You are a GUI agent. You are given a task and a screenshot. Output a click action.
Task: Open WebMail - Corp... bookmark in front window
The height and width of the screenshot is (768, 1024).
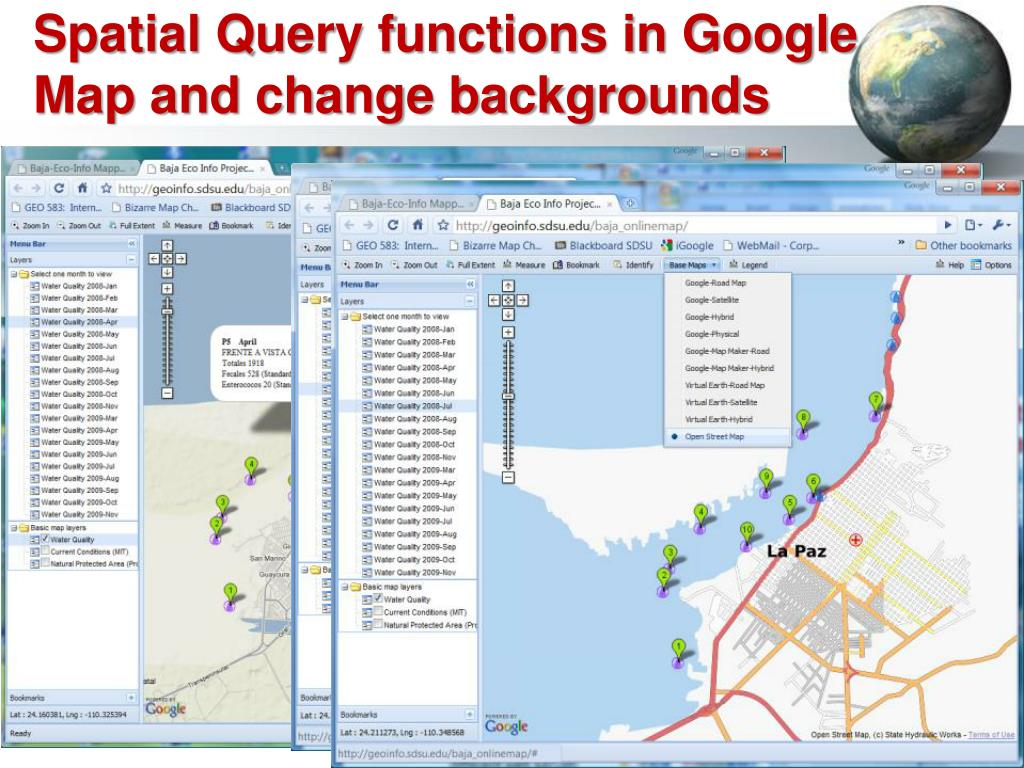coord(771,246)
